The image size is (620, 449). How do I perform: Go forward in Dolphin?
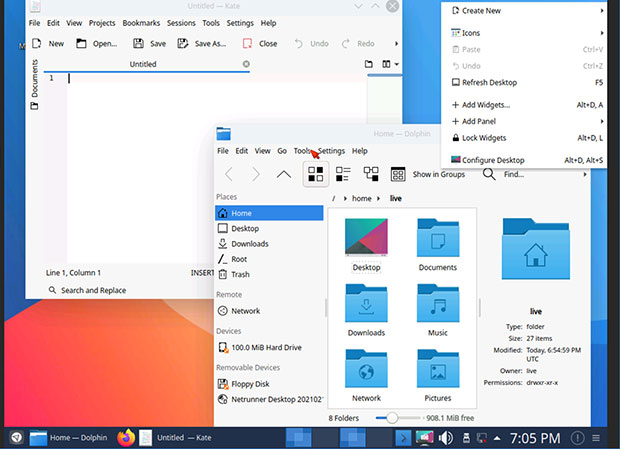256,174
